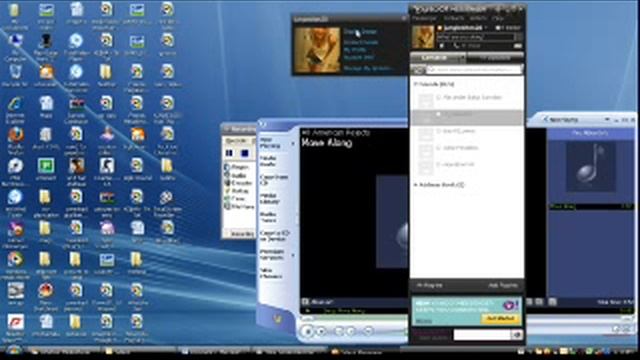Click music note album art in playlist pane

pos(591,167)
